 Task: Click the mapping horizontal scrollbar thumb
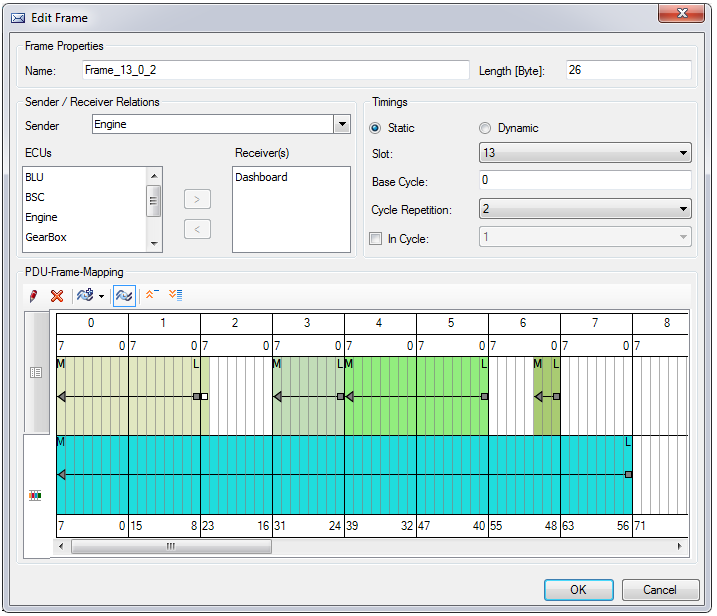(x=171, y=546)
